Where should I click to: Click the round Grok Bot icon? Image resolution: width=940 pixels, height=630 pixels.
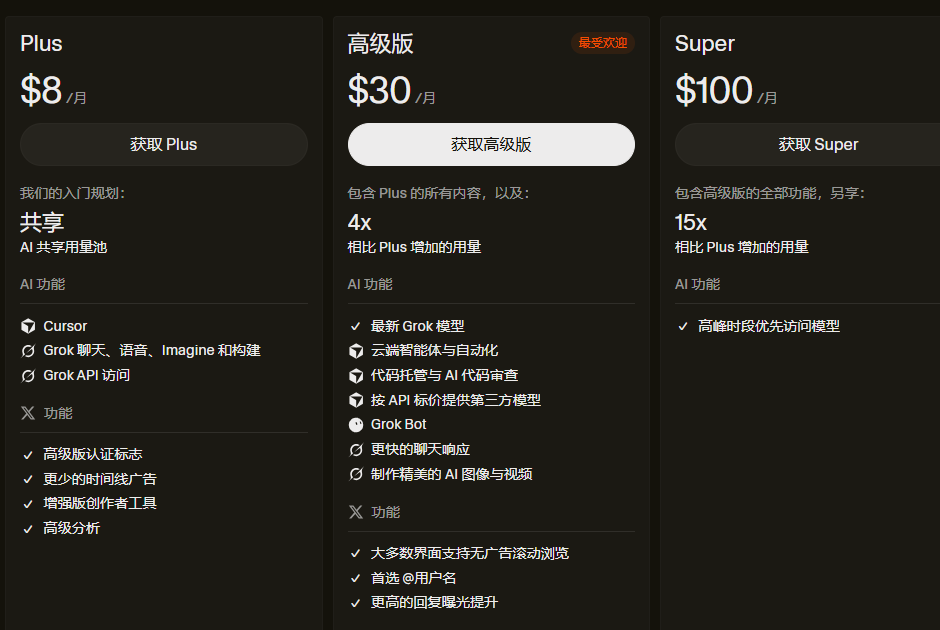356,425
